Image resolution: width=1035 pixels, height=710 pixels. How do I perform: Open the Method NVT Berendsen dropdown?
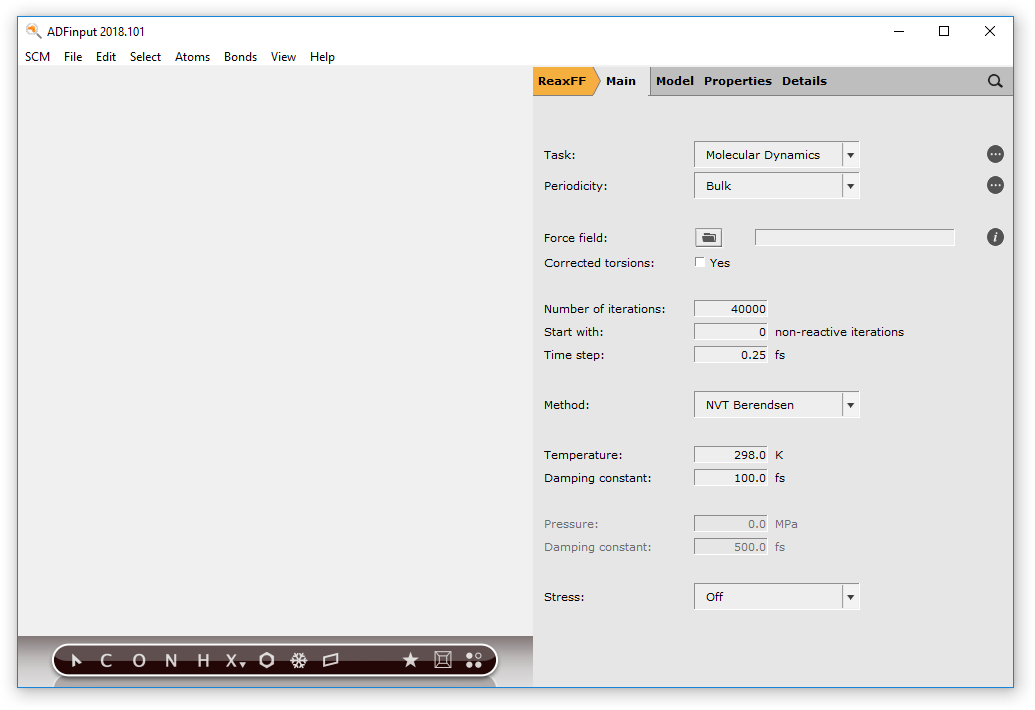(x=776, y=404)
